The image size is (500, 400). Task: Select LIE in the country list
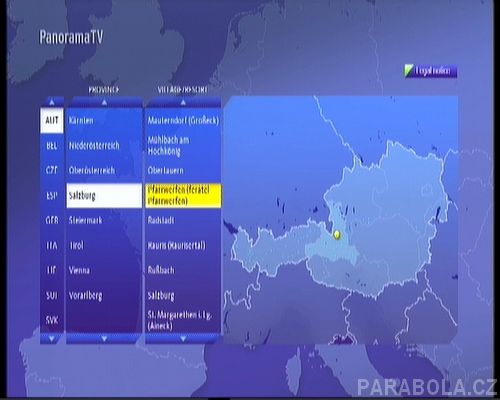52,270
